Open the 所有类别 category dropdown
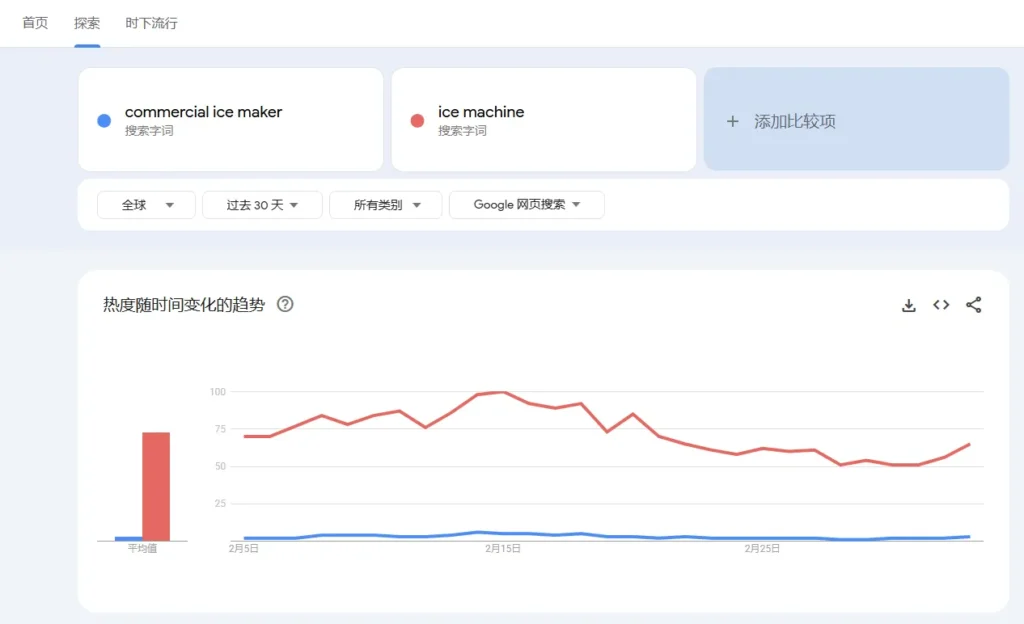1024x624 pixels. [x=386, y=204]
